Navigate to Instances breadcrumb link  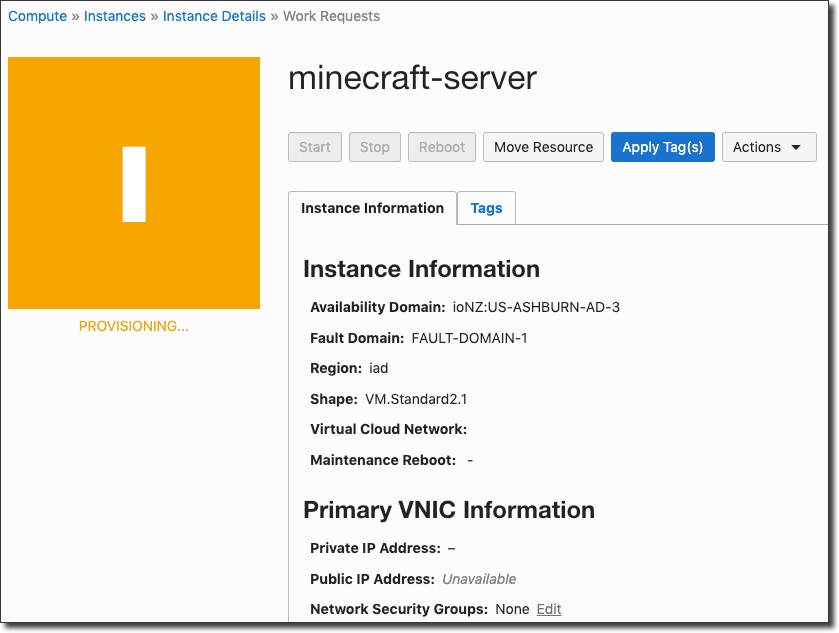coord(115,16)
